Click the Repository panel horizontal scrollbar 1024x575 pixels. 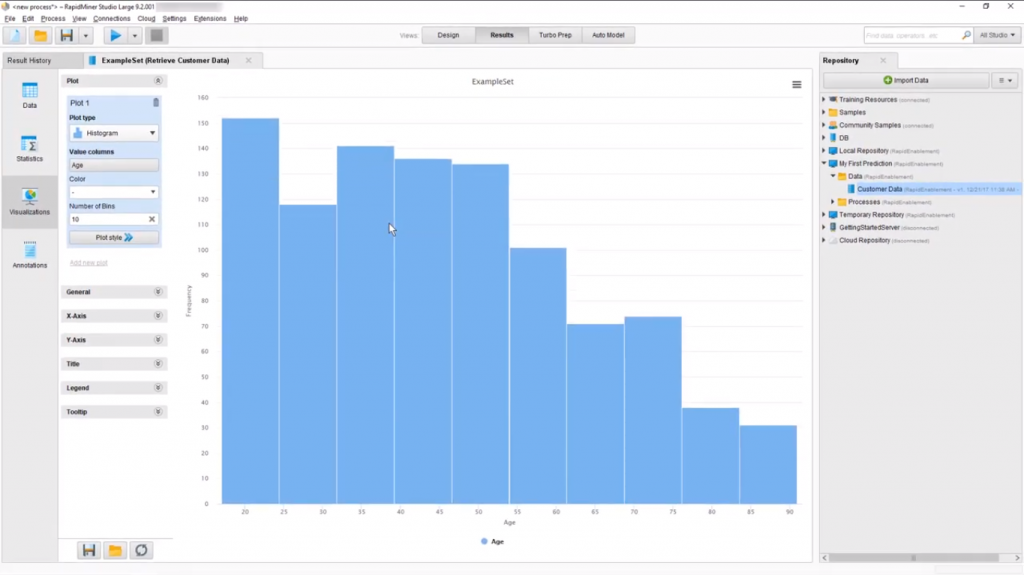[x=913, y=558]
